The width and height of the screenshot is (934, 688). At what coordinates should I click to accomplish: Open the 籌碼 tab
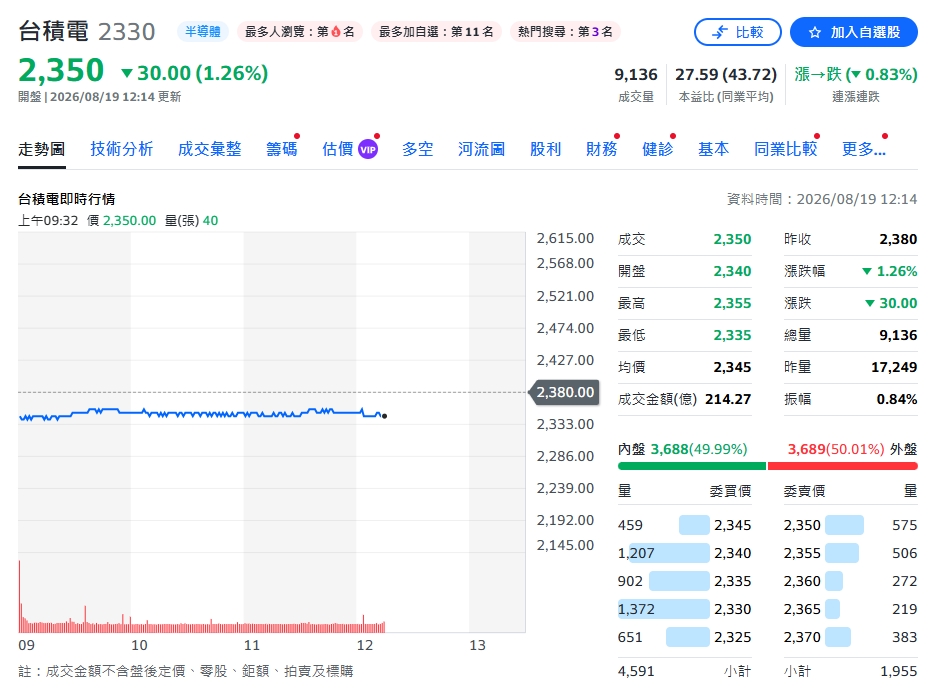coord(282,149)
